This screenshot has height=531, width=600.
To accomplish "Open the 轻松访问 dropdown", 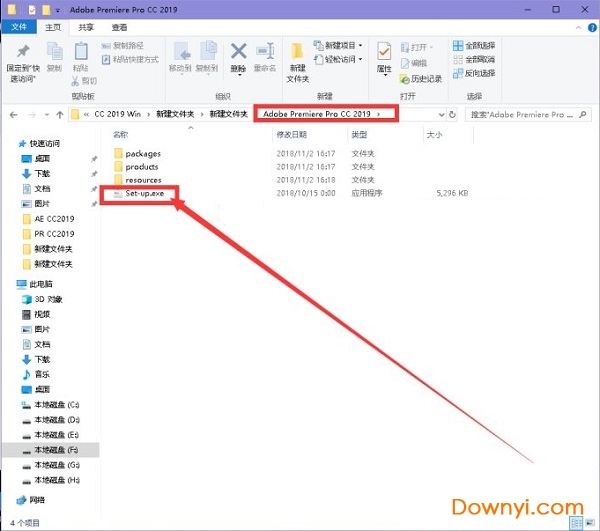I will pyautogui.click(x=342, y=59).
